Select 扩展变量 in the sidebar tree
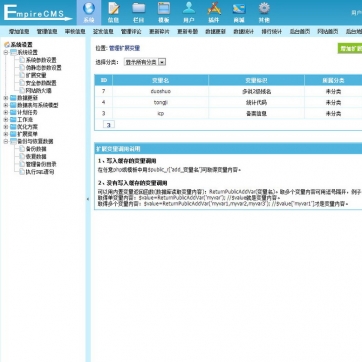The image size is (362, 362). [x=36, y=75]
